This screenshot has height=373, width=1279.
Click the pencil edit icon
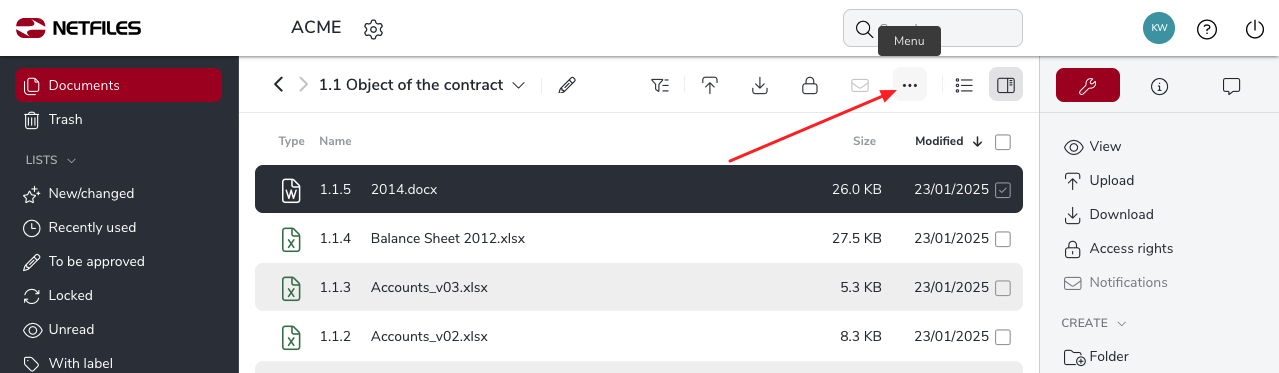(567, 85)
